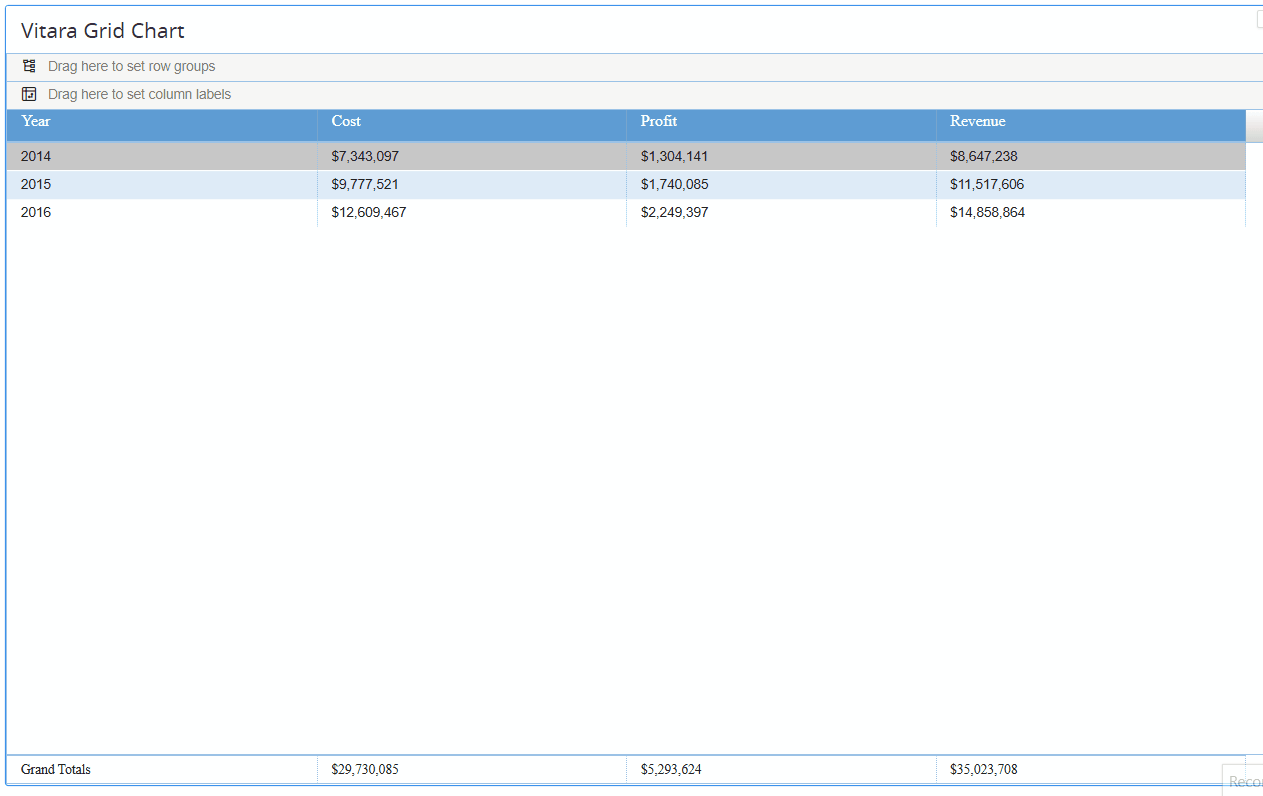Click the row groups icon
This screenshot has width=1263, height=796.
pos(29,66)
